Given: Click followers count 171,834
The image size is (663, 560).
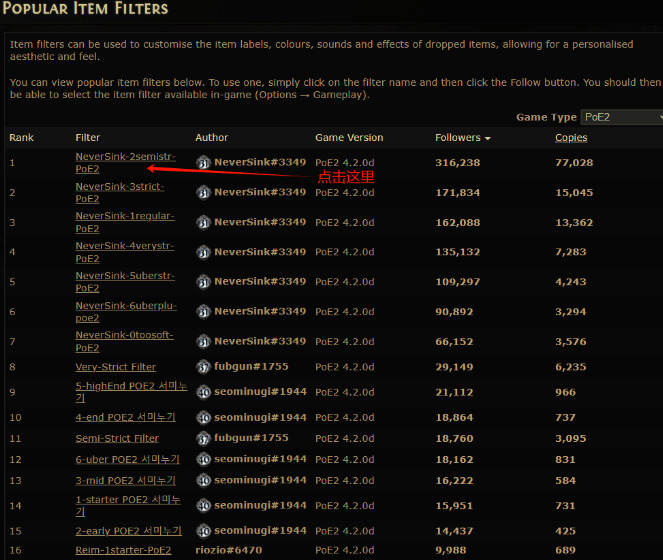Looking at the screenshot, I should click(458, 193).
